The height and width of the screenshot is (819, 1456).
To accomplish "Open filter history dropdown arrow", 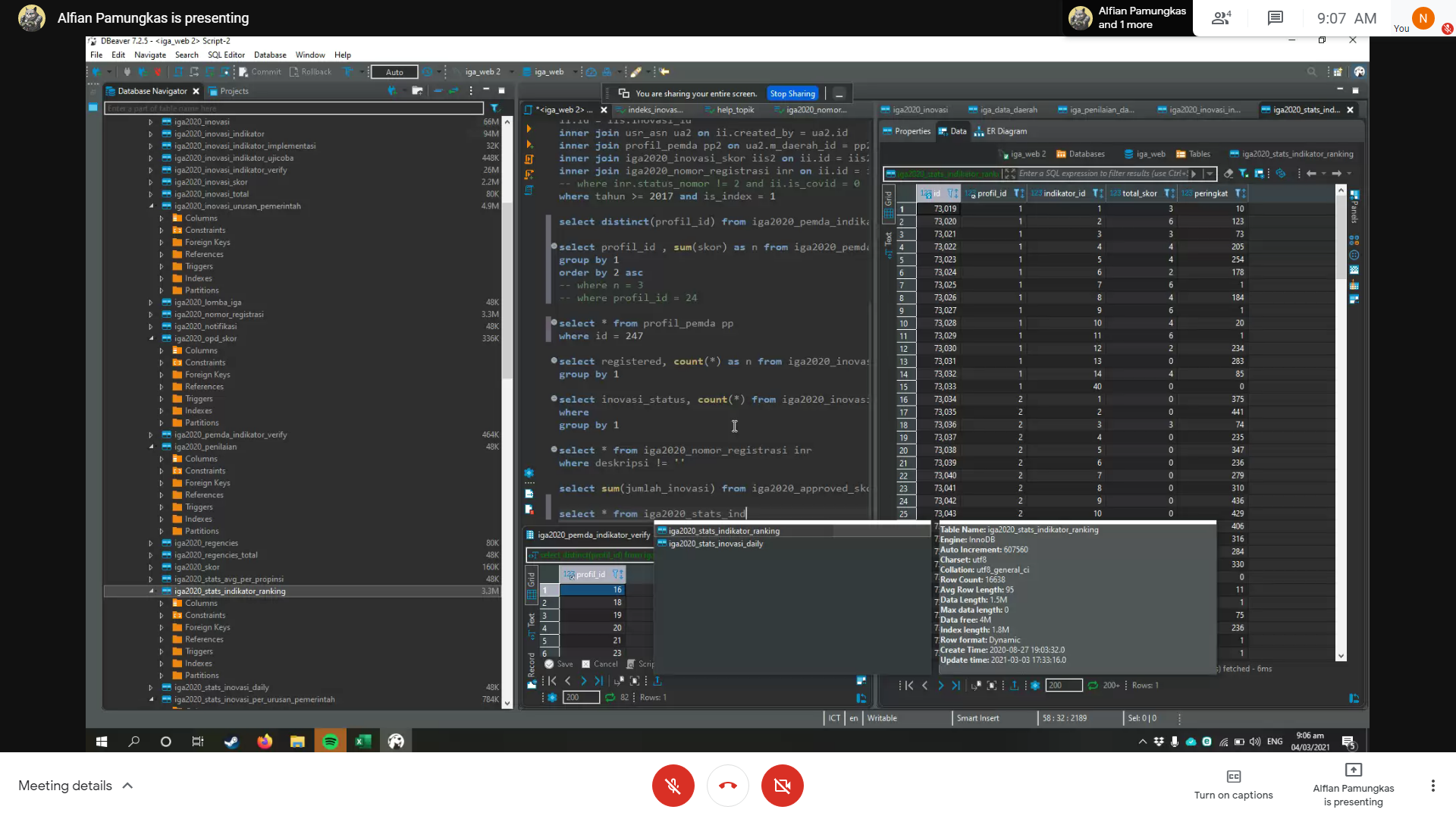I will [x=1210, y=174].
